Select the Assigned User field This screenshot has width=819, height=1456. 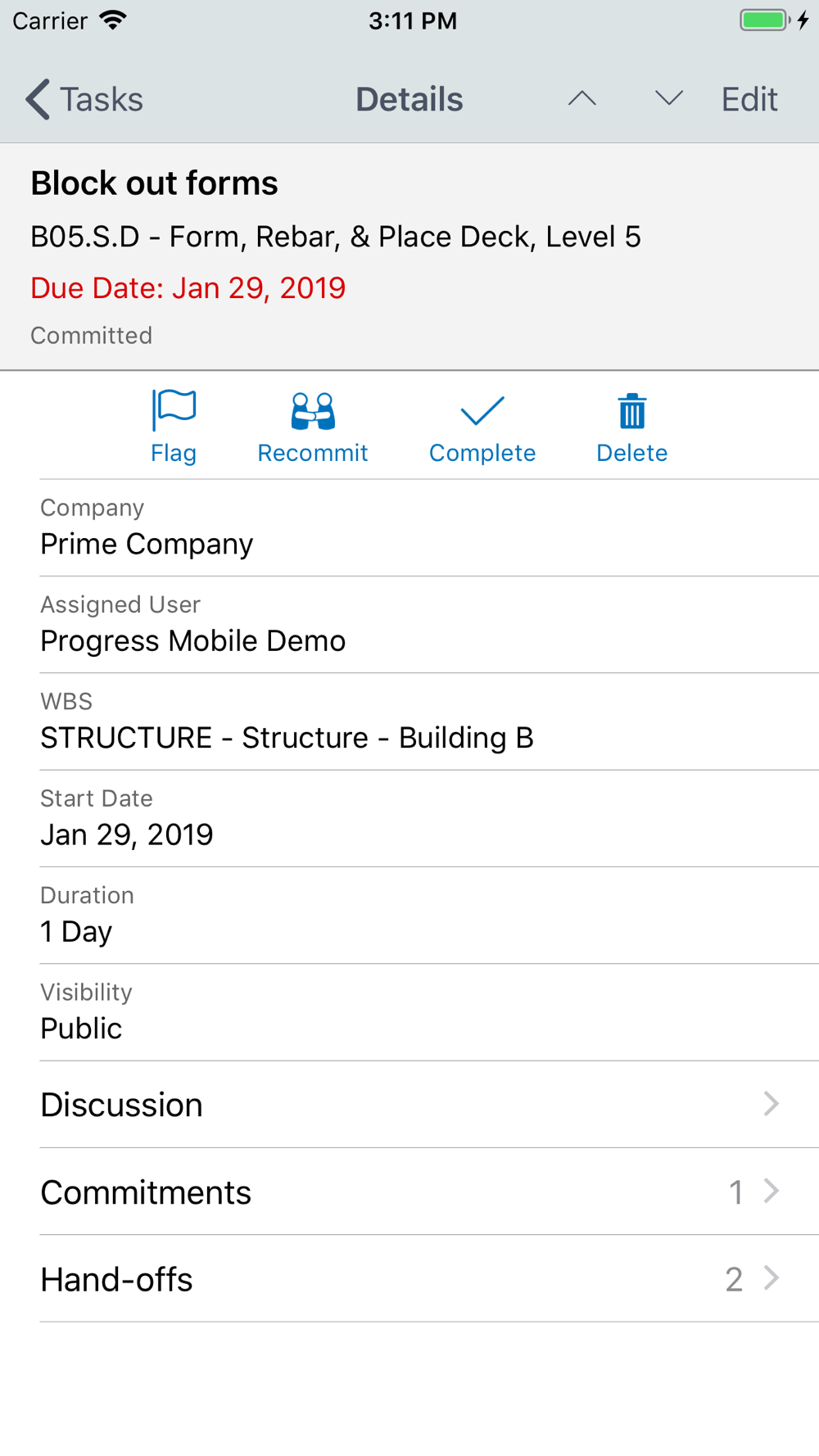point(429,625)
